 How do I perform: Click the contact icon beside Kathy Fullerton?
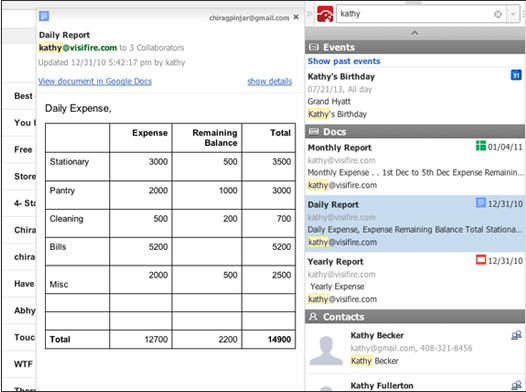point(516,385)
